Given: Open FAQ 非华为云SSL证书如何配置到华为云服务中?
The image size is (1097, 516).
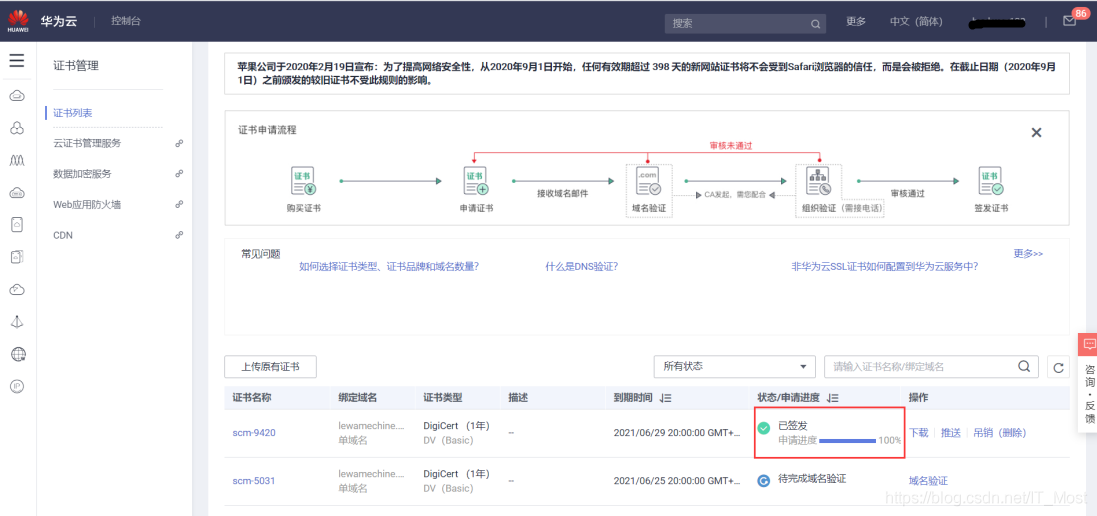Looking at the screenshot, I should tap(884, 266).
